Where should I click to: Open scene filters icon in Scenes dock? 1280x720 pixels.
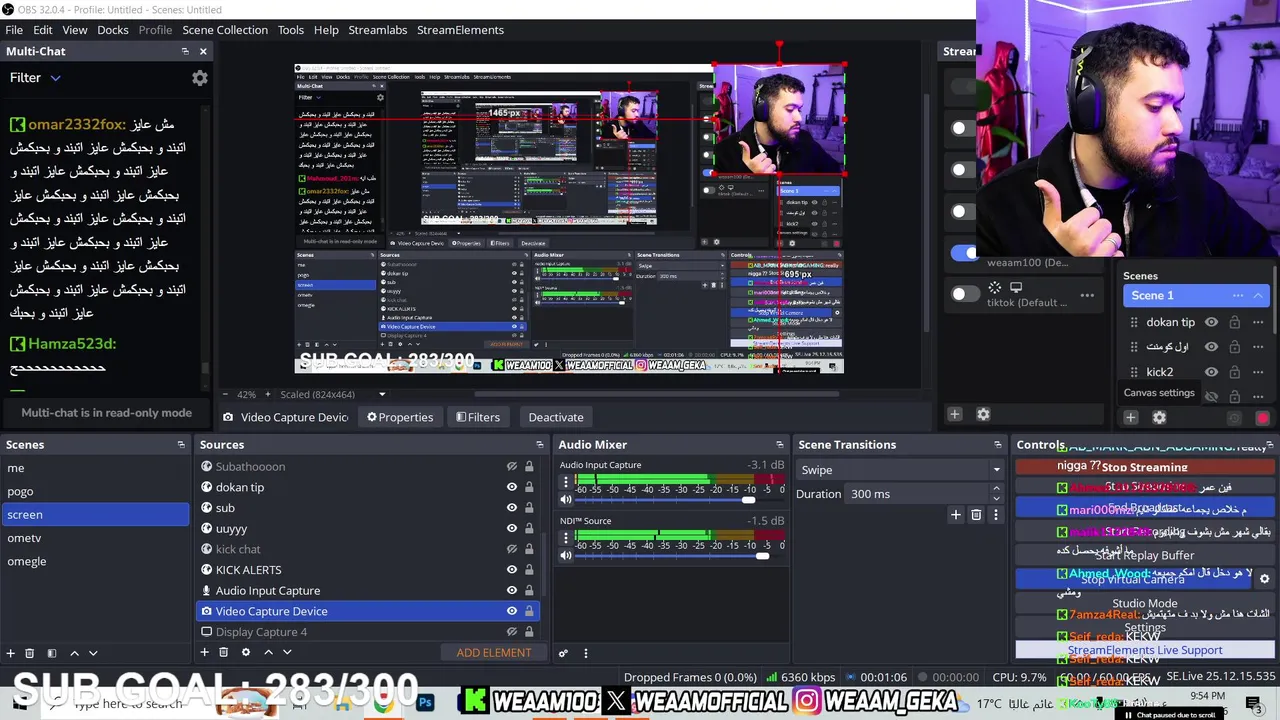coord(52,653)
